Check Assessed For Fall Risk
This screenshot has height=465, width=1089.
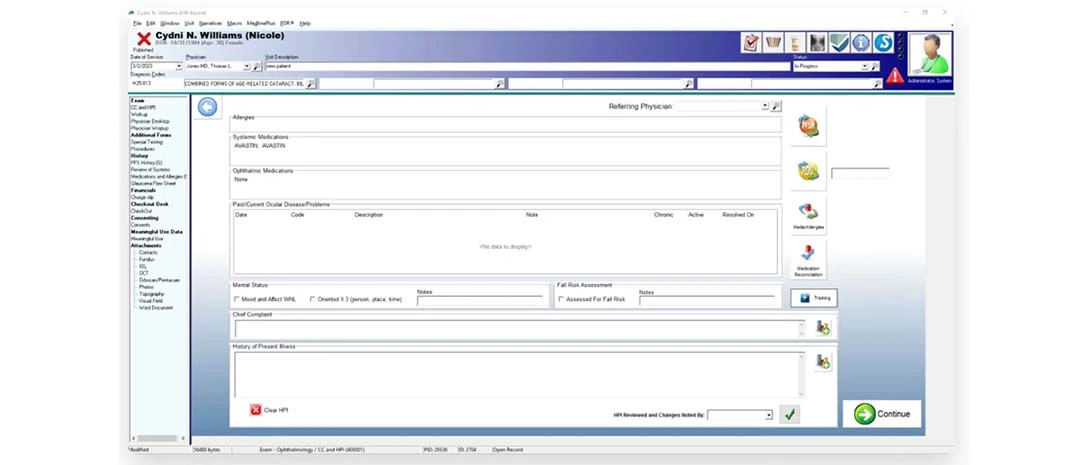pos(561,299)
